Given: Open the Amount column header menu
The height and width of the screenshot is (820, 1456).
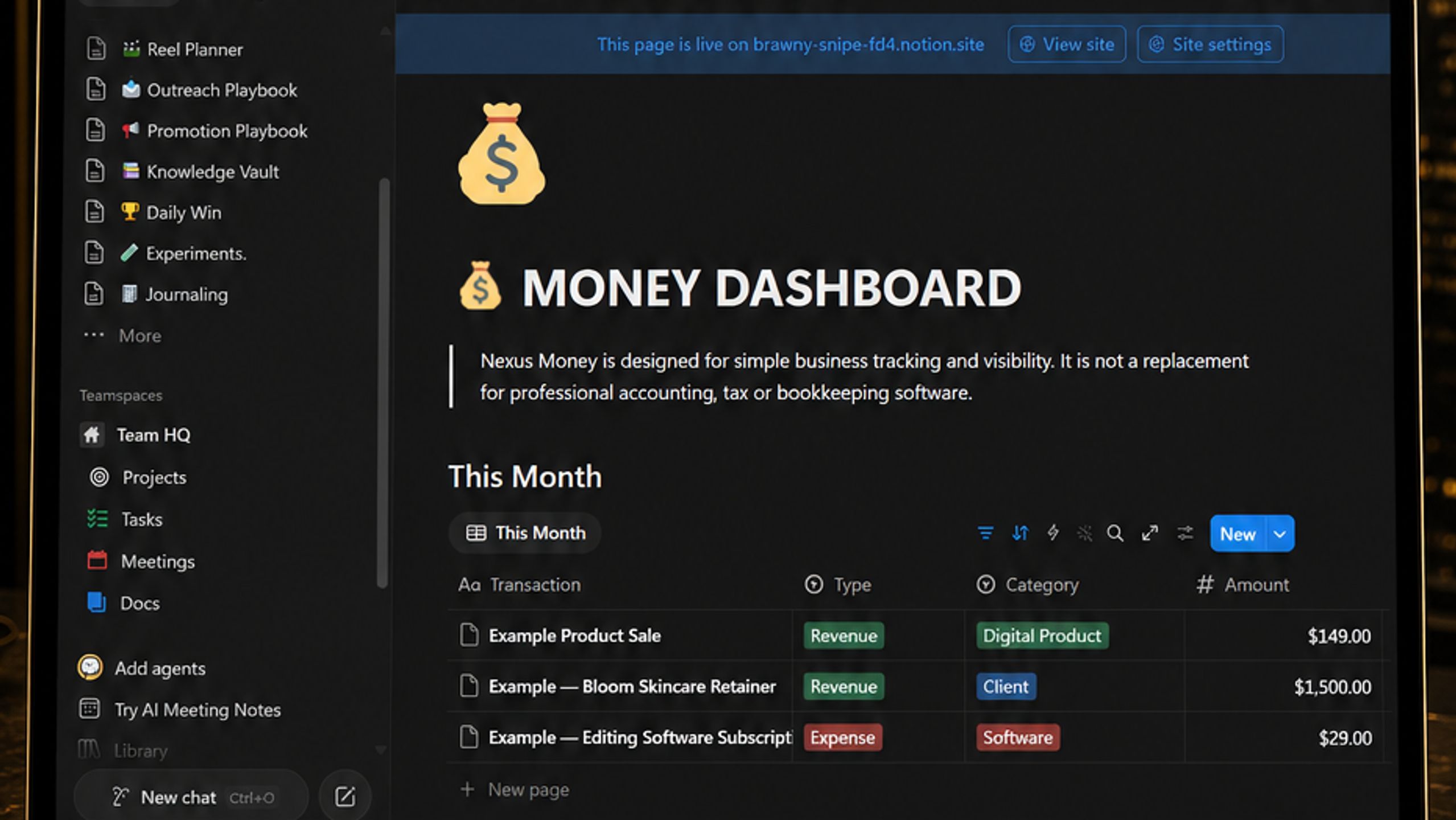Looking at the screenshot, I should 1243,585.
